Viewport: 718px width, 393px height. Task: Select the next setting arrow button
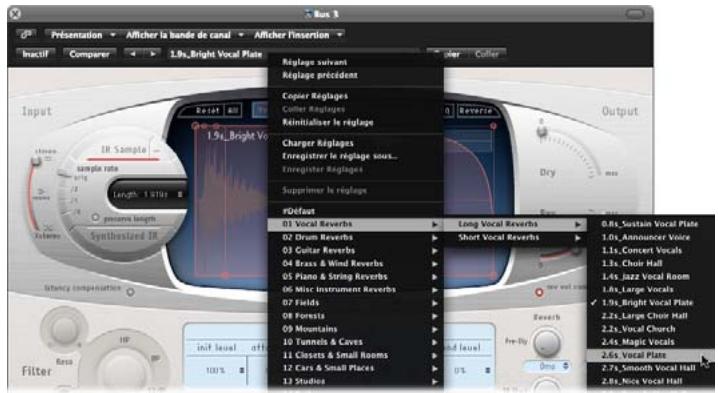tap(152, 54)
